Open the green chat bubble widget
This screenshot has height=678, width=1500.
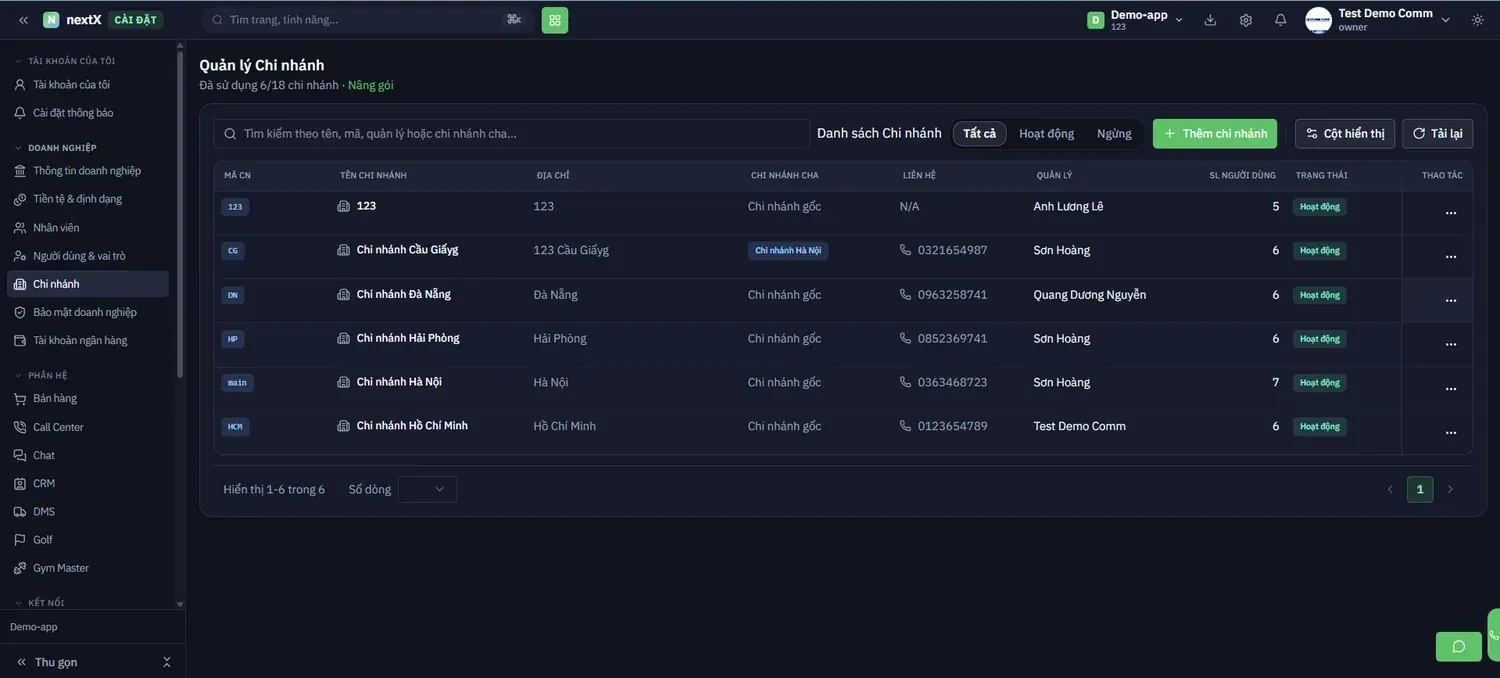point(1459,647)
